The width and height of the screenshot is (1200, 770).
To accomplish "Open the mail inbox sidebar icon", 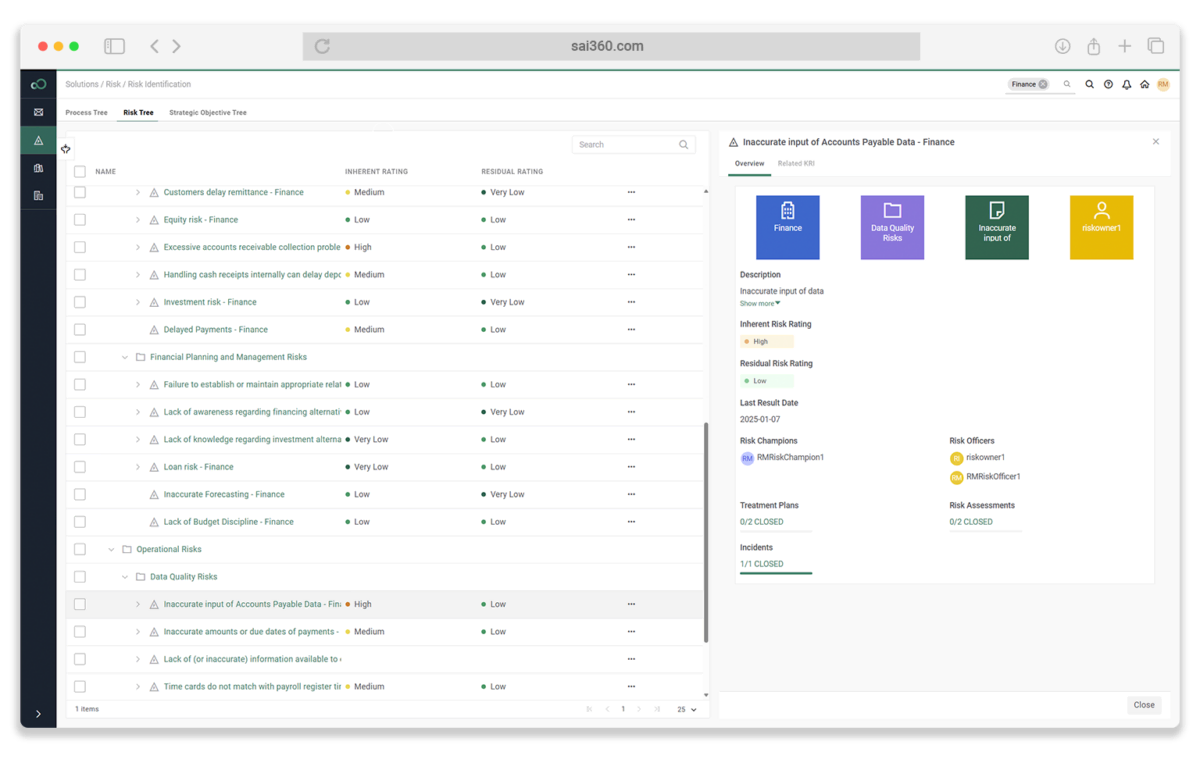I will (38, 112).
